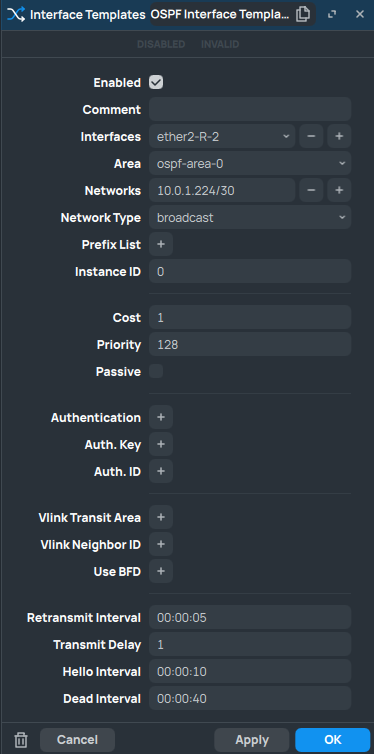The image size is (374, 754).
Task: Click the Apply button
Action: tap(252, 740)
